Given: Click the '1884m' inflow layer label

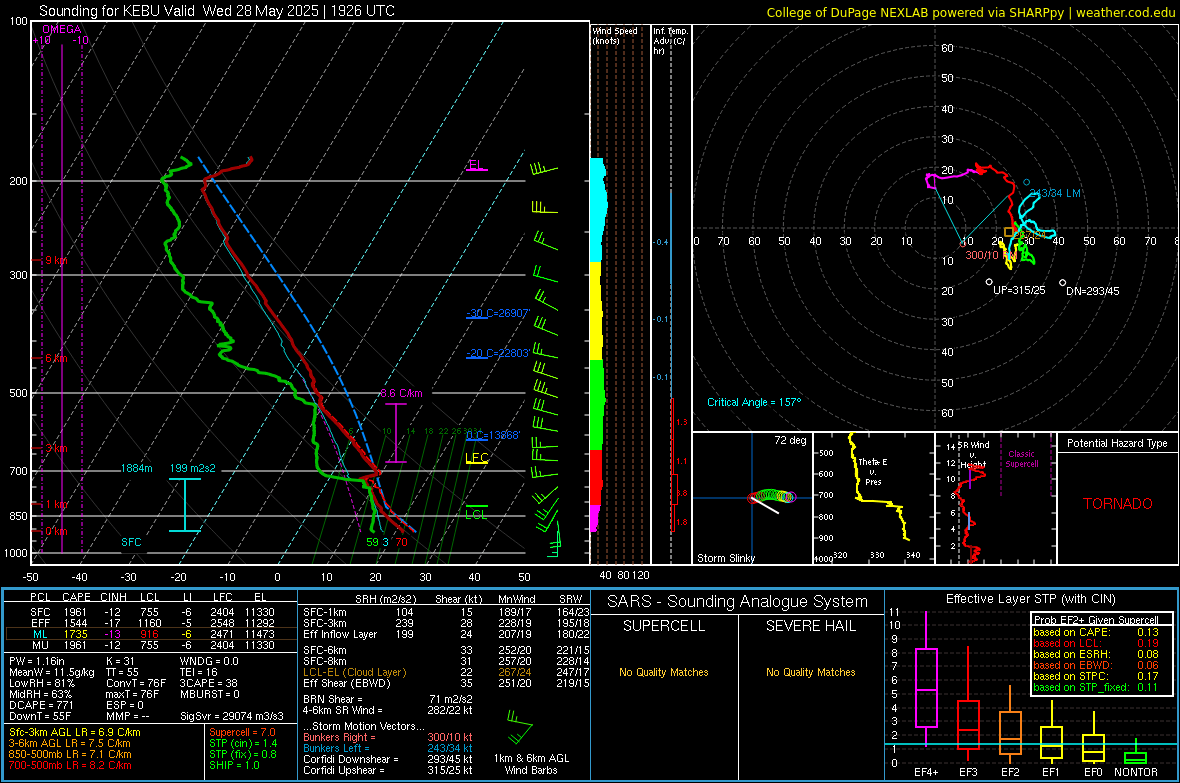Looking at the screenshot, I should 137,468.
